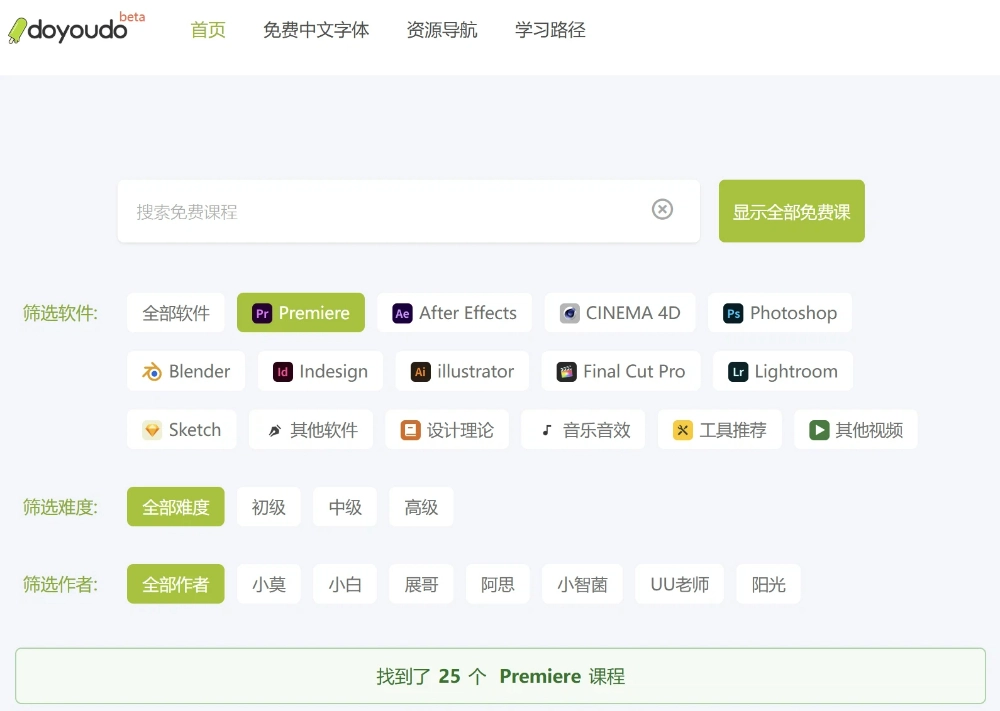This screenshot has height=711, width=1000.
Task: Select the Lightroom filter
Action: [x=782, y=371]
